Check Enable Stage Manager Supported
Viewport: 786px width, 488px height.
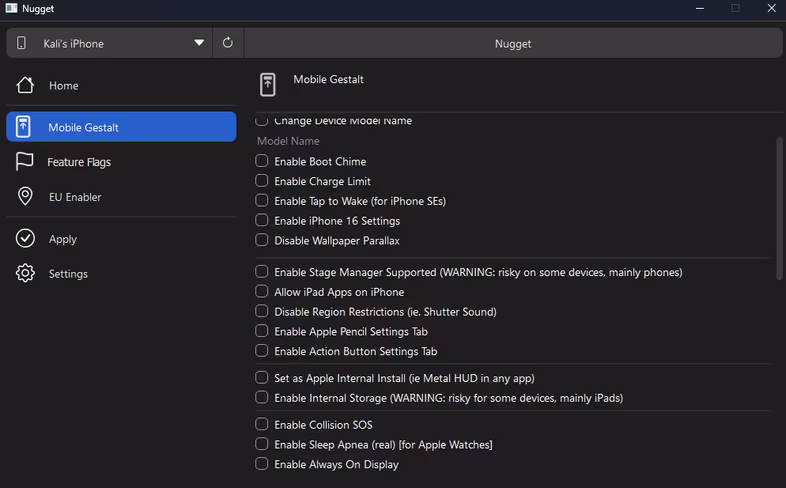click(262, 272)
